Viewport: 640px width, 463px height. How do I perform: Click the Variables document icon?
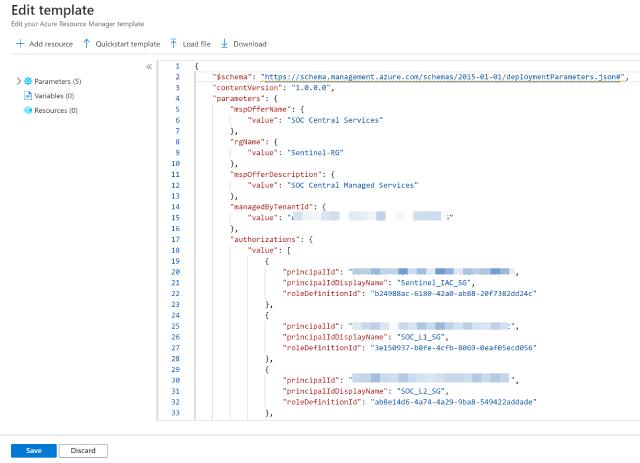click(x=28, y=96)
